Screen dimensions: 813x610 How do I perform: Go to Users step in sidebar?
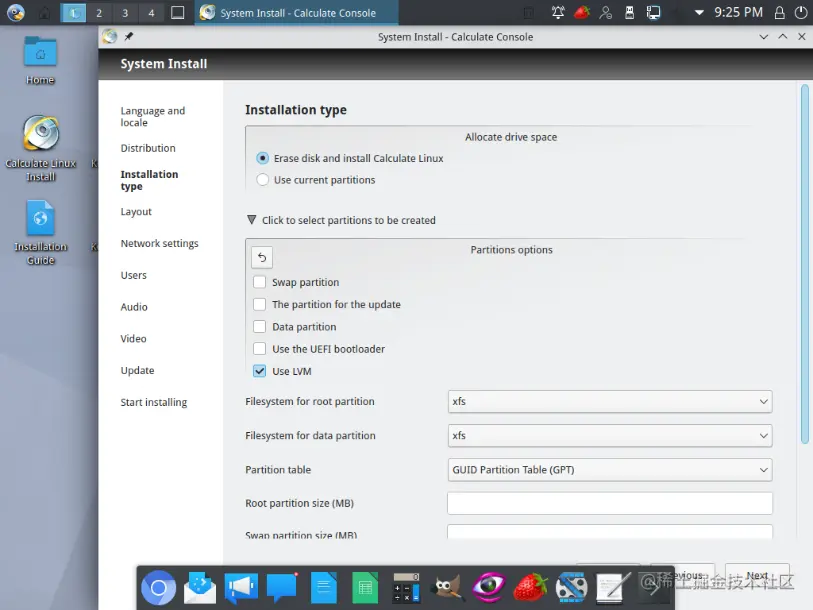133,275
